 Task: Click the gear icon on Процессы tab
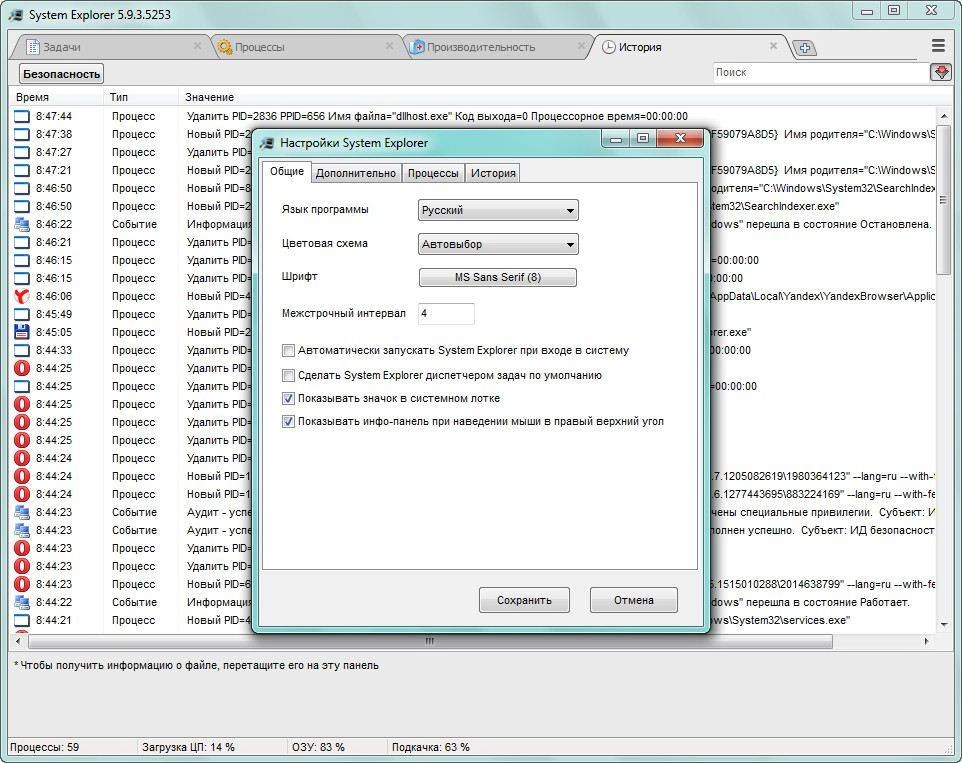(x=225, y=47)
